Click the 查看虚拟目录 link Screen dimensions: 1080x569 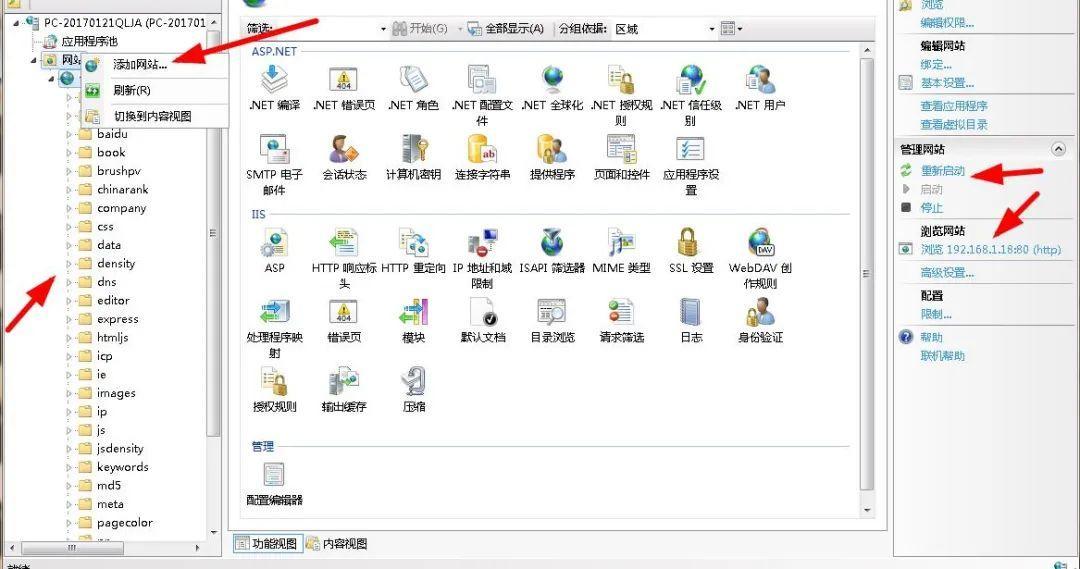pos(954,125)
